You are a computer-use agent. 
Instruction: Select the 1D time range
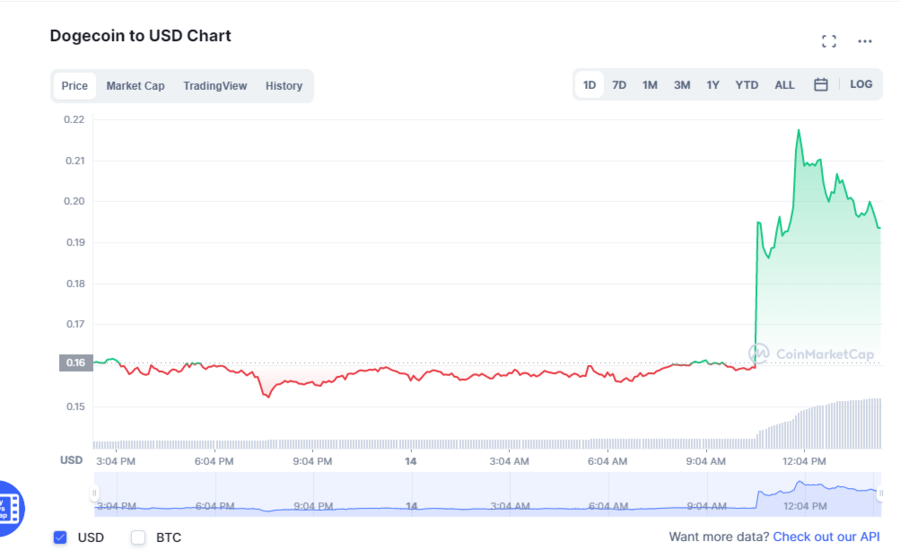click(589, 85)
